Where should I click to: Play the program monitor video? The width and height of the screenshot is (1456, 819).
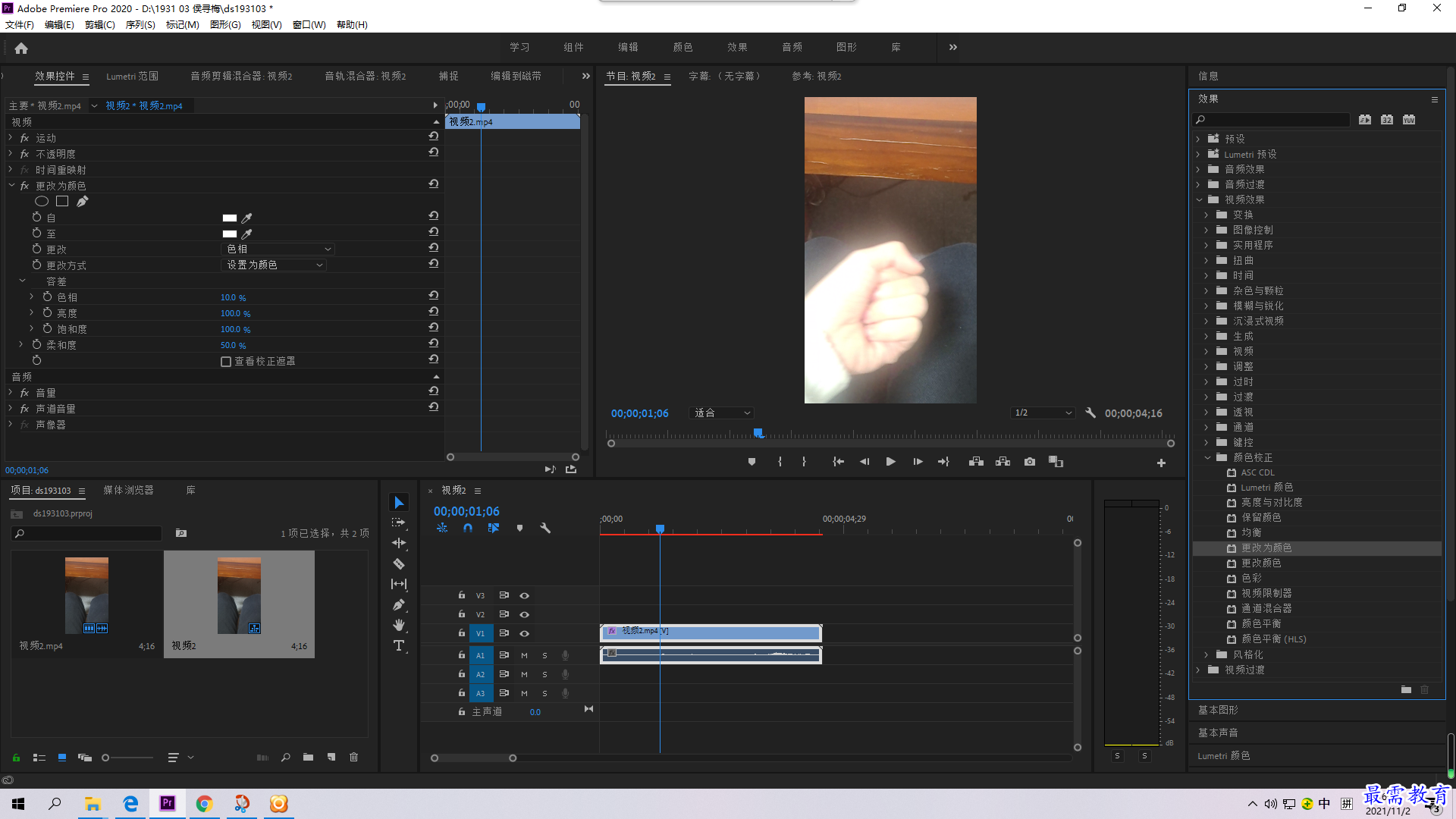891,462
